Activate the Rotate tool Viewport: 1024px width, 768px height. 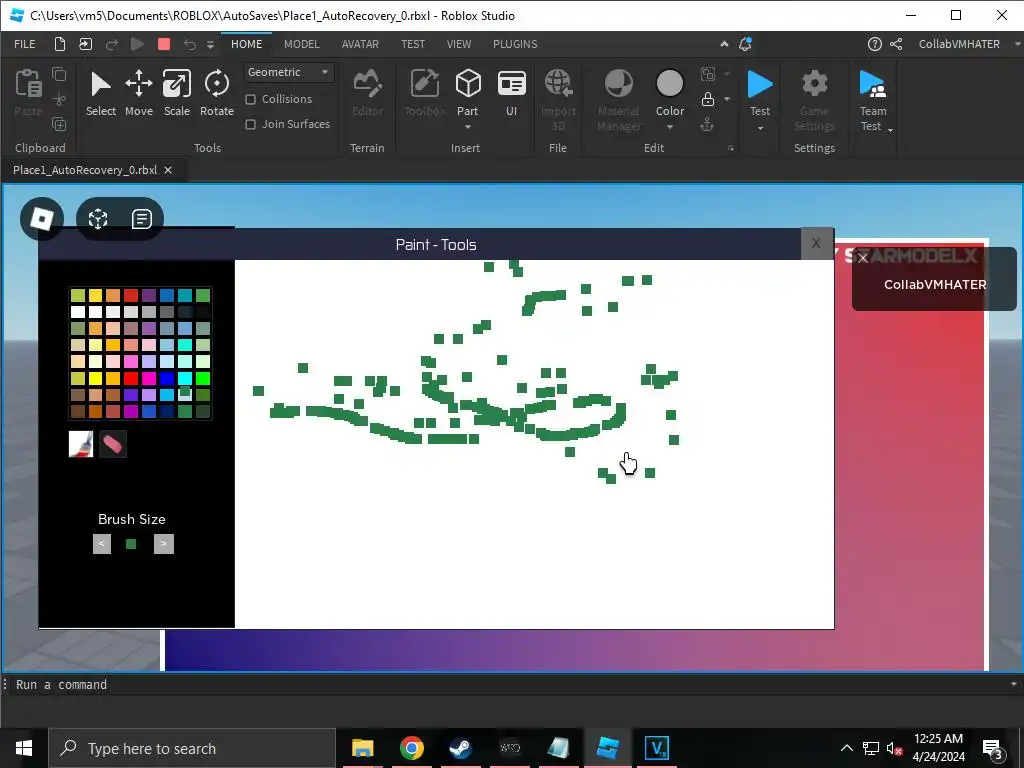(217, 93)
